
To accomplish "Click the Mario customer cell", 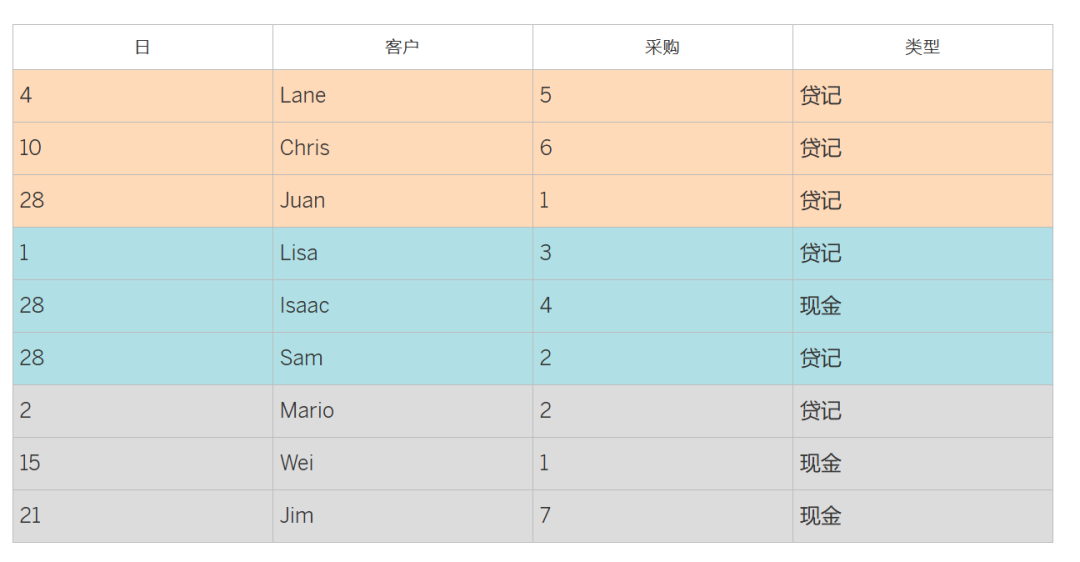I will (307, 411).
